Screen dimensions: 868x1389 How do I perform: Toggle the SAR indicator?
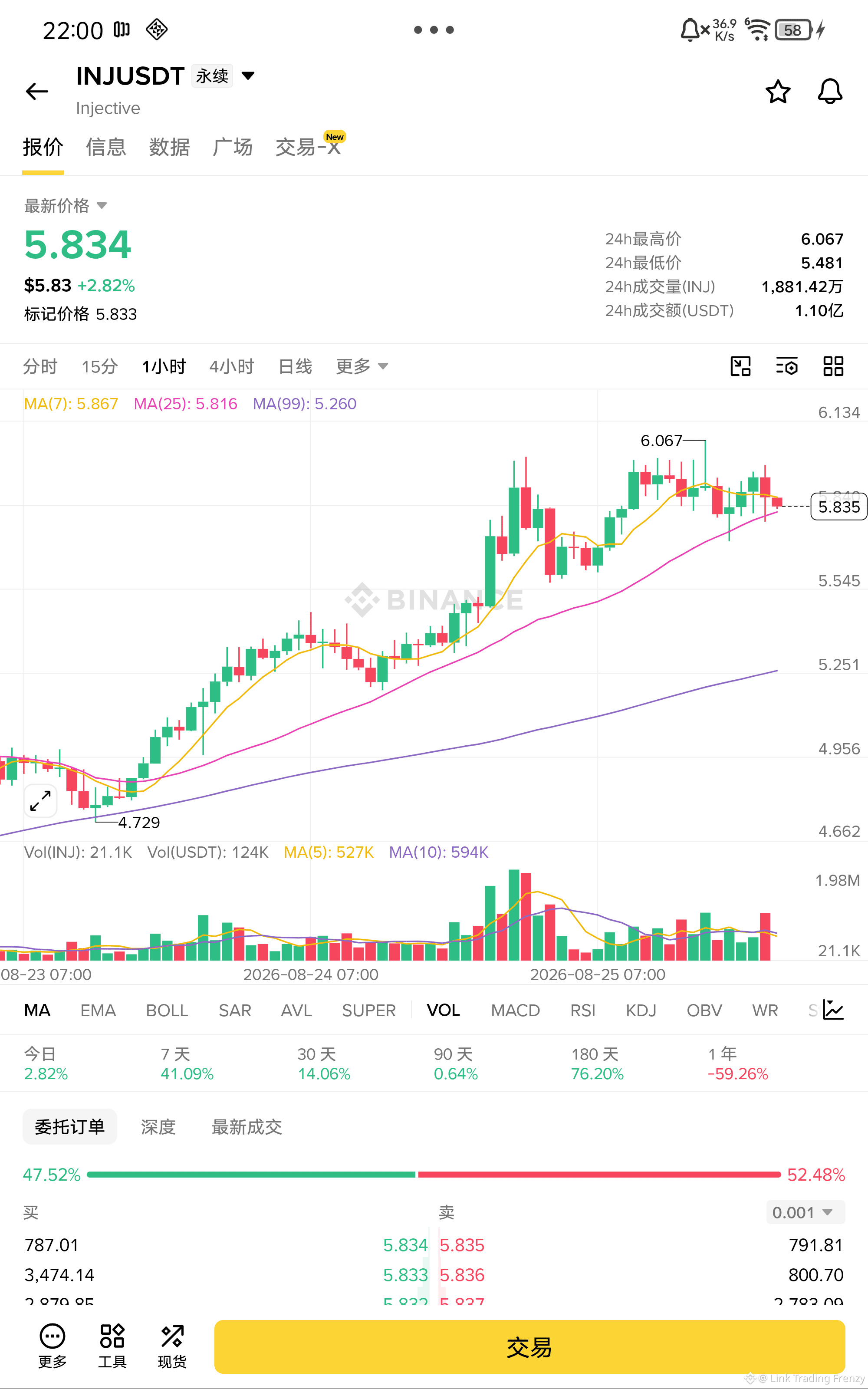[x=235, y=1010]
